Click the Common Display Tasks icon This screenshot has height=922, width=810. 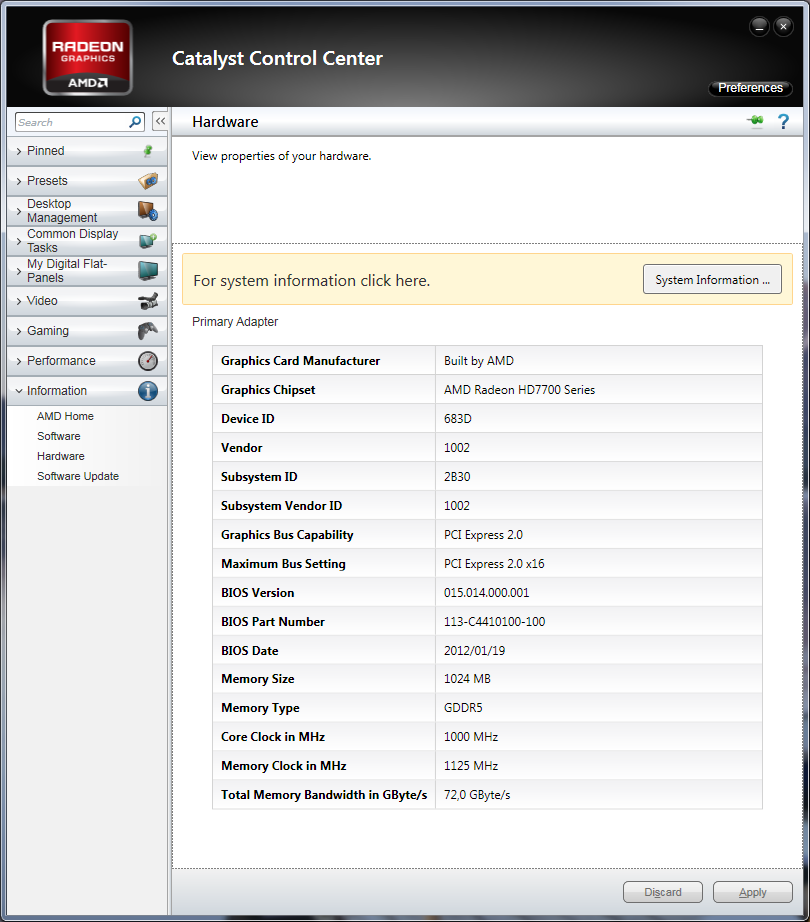[x=148, y=240]
